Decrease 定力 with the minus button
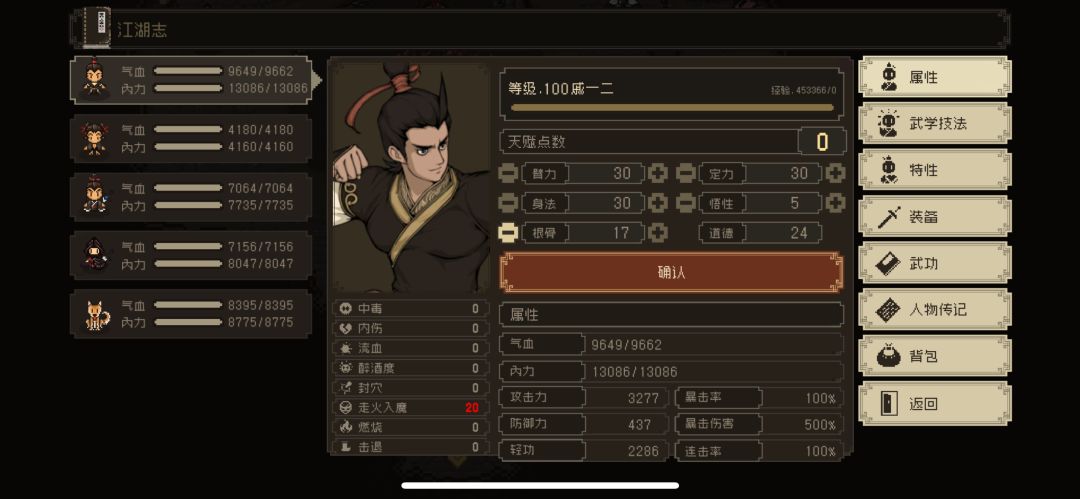1080x499 pixels. [x=685, y=173]
